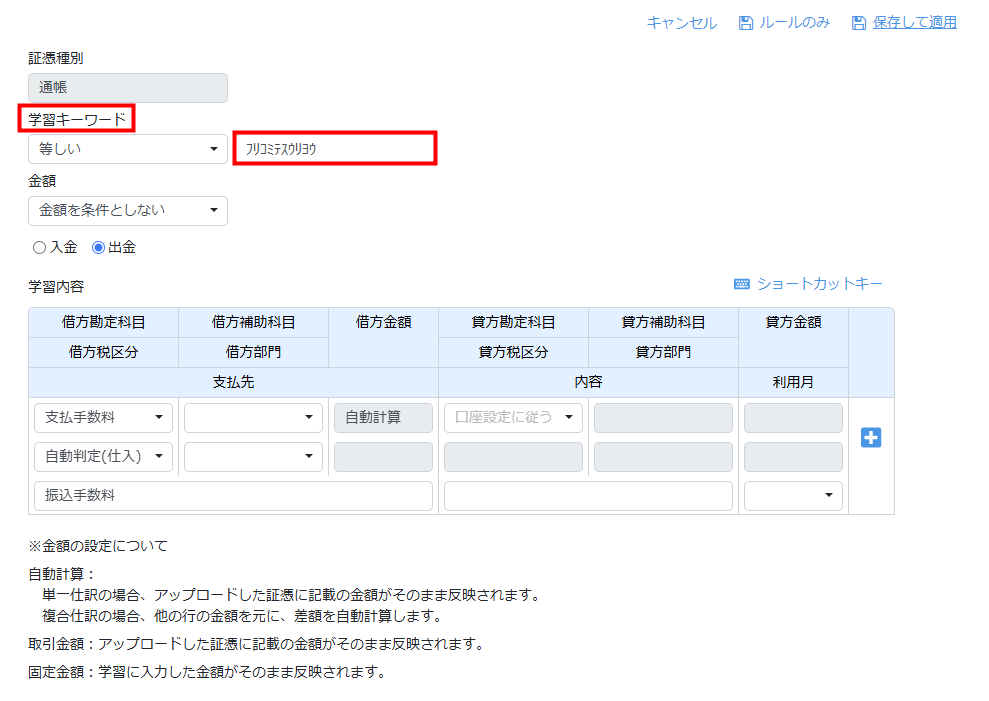This screenshot has width=989, height=701.
Task: Open the empty 借方部門 dropdown
Action: point(253,456)
